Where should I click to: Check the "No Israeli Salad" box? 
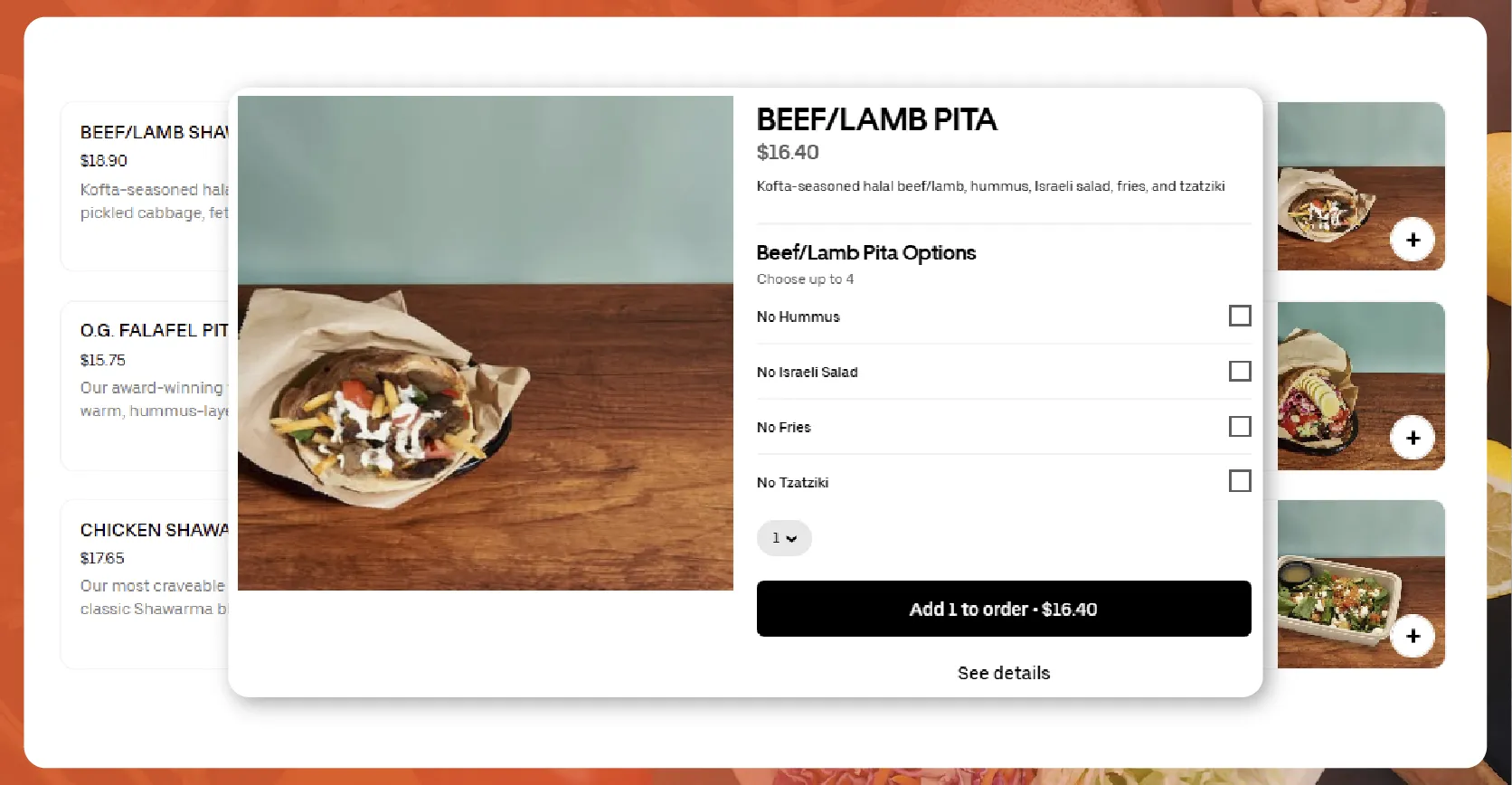tap(1239, 371)
